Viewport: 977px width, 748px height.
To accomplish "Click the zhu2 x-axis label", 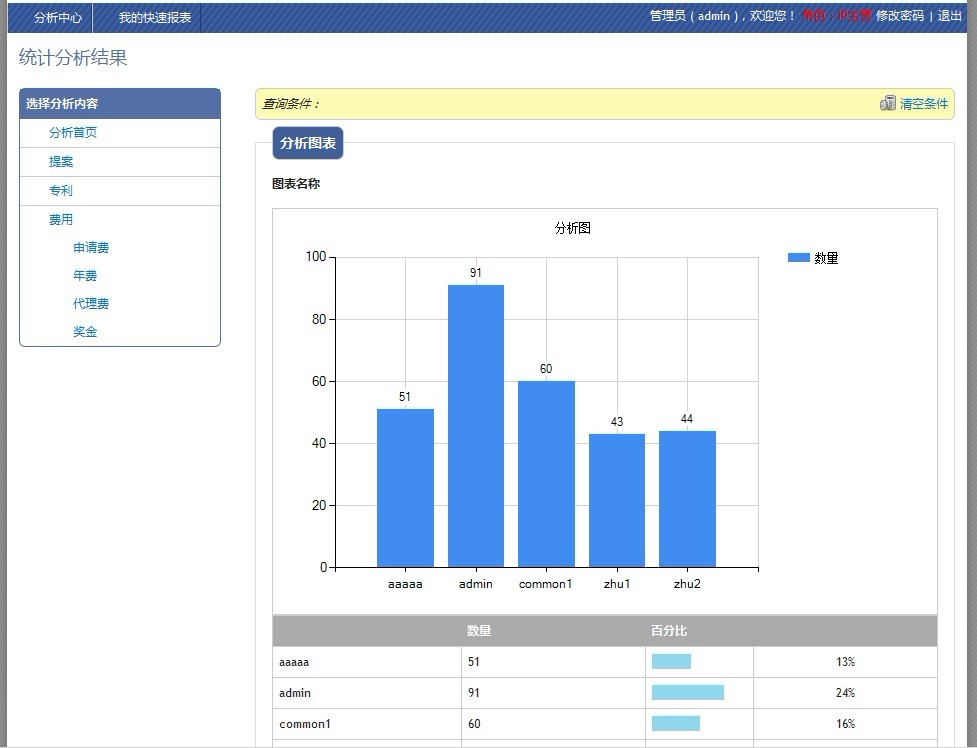I will pyautogui.click(x=687, y=584).
